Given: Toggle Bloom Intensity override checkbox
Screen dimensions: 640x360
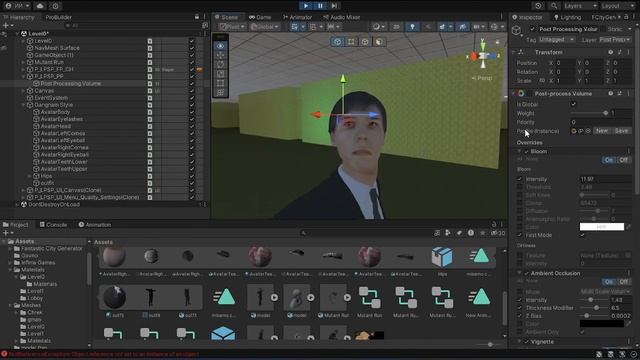Looking at the screenshot, I should coord(520,179).
